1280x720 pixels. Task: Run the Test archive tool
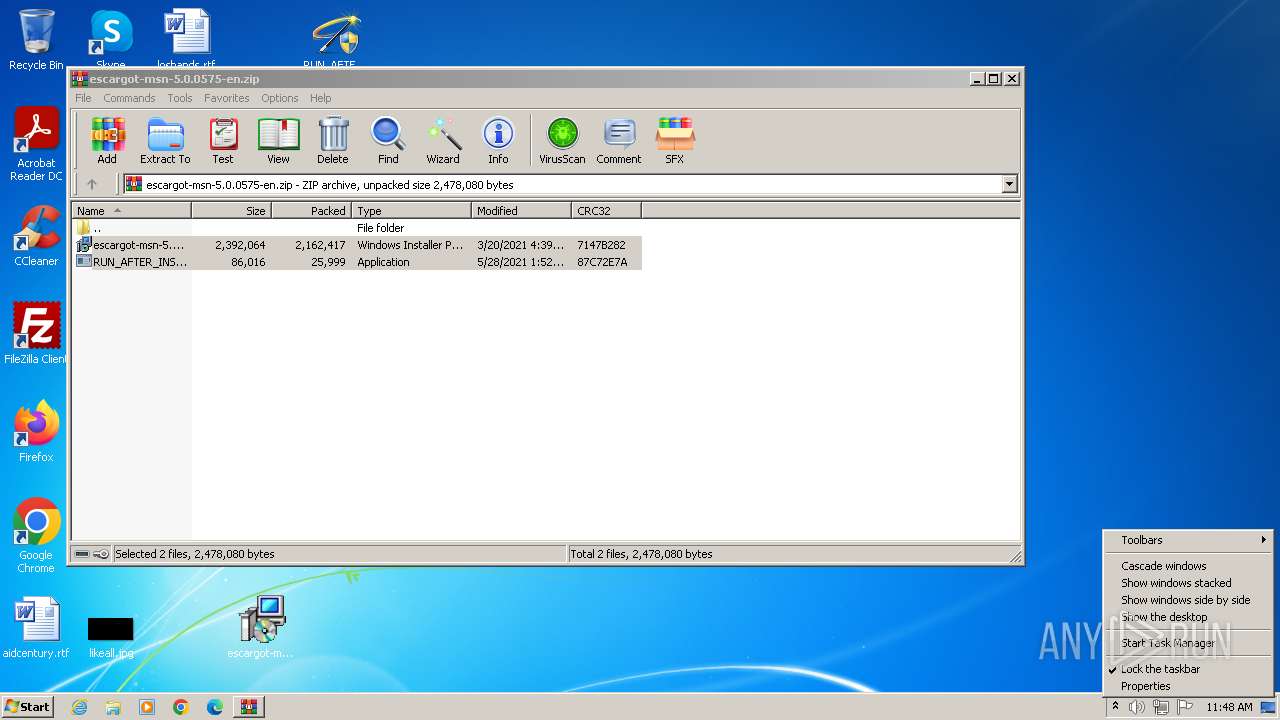tap(223, 141)
